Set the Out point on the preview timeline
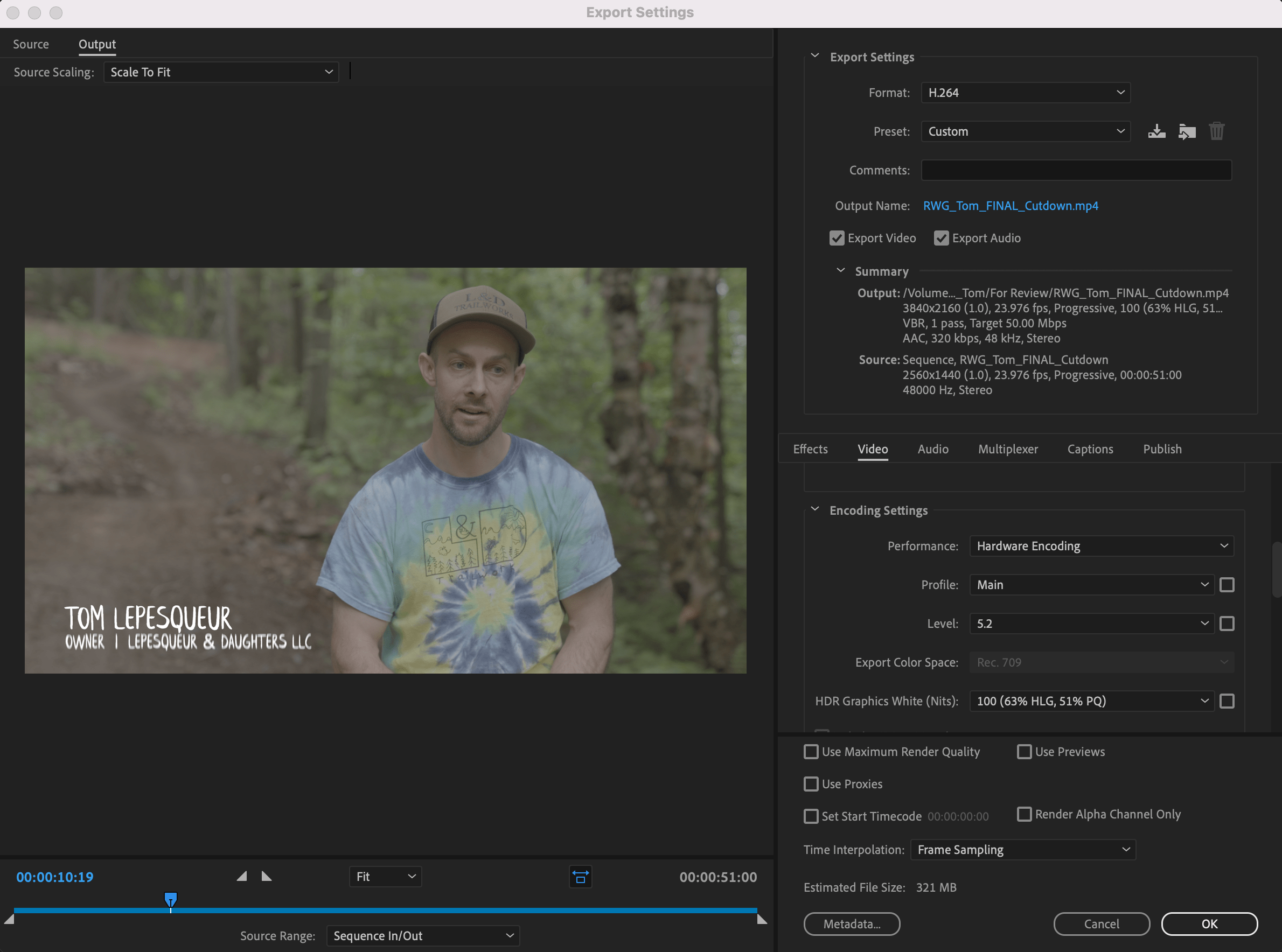 point(266,876)
